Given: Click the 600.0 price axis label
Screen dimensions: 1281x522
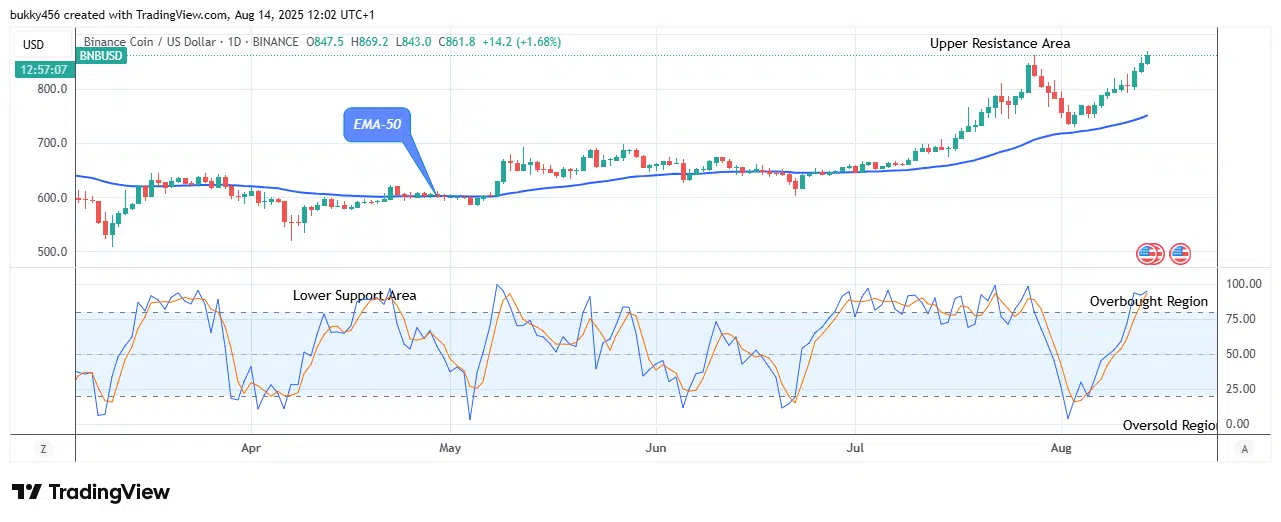Looking at the screenshot, I should pos(51,198).
